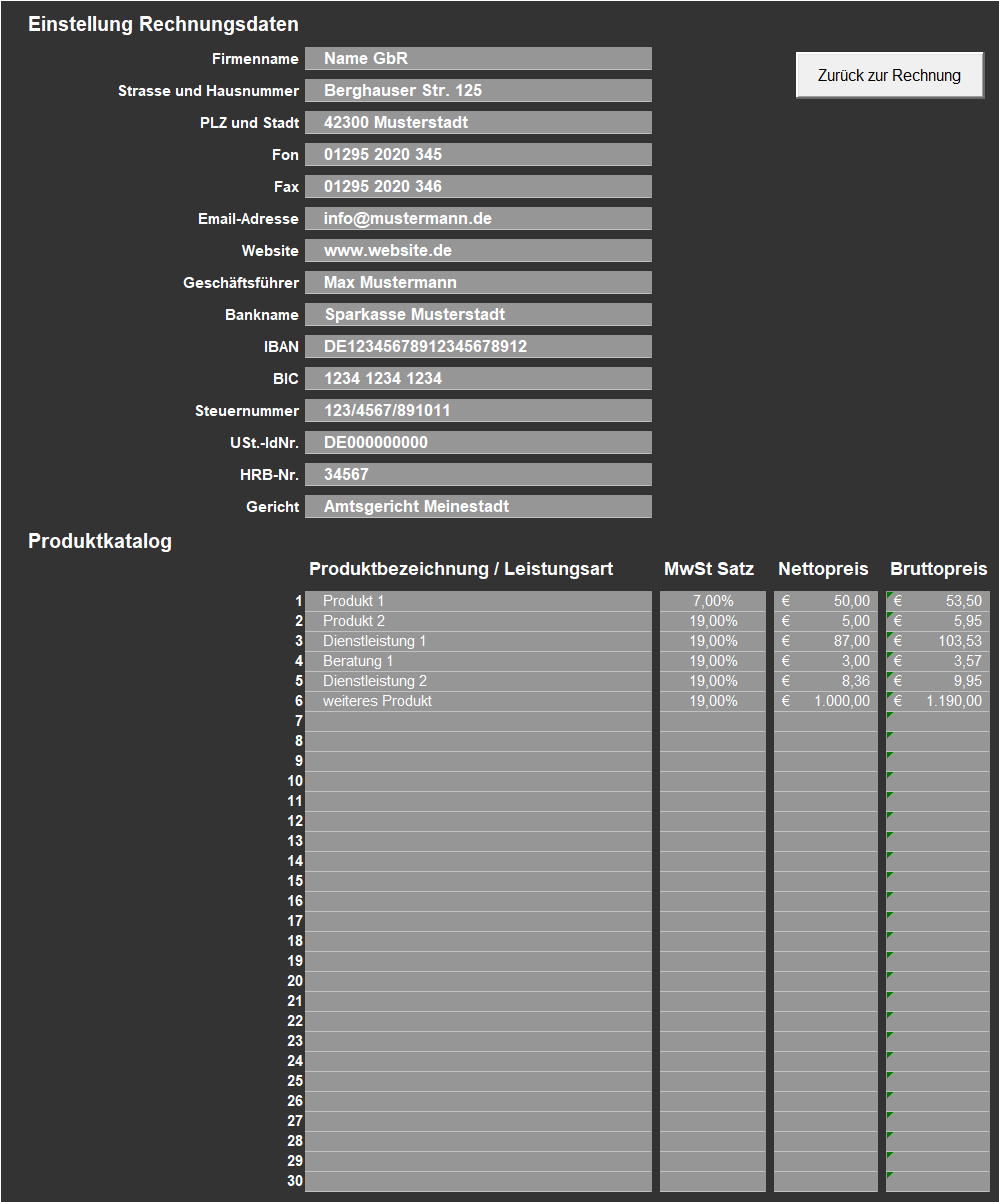Select the Website field
This screenshot has width=999, height=1202.
478,251
